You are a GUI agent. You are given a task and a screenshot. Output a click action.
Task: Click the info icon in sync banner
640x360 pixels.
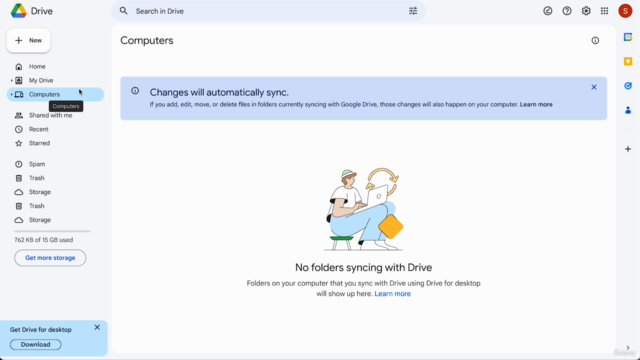tap(135, 91)
